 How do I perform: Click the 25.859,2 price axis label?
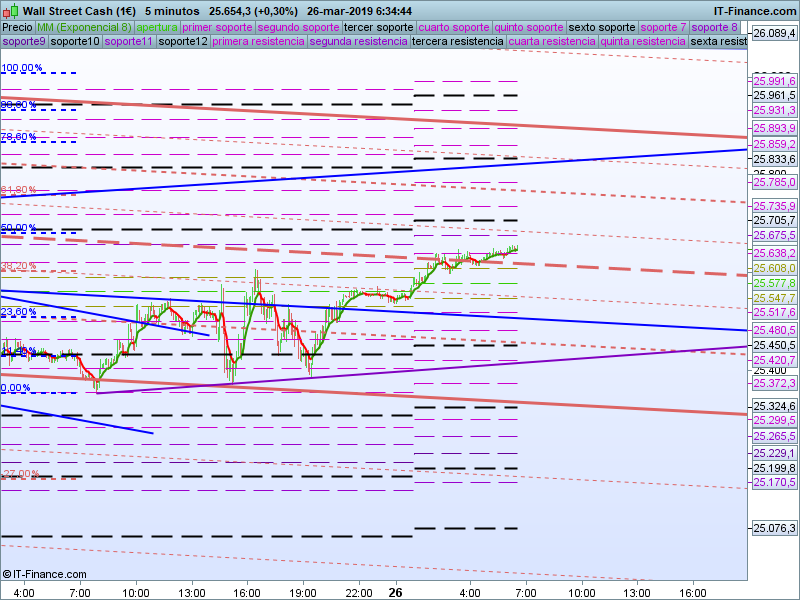(x=774, y=144)
